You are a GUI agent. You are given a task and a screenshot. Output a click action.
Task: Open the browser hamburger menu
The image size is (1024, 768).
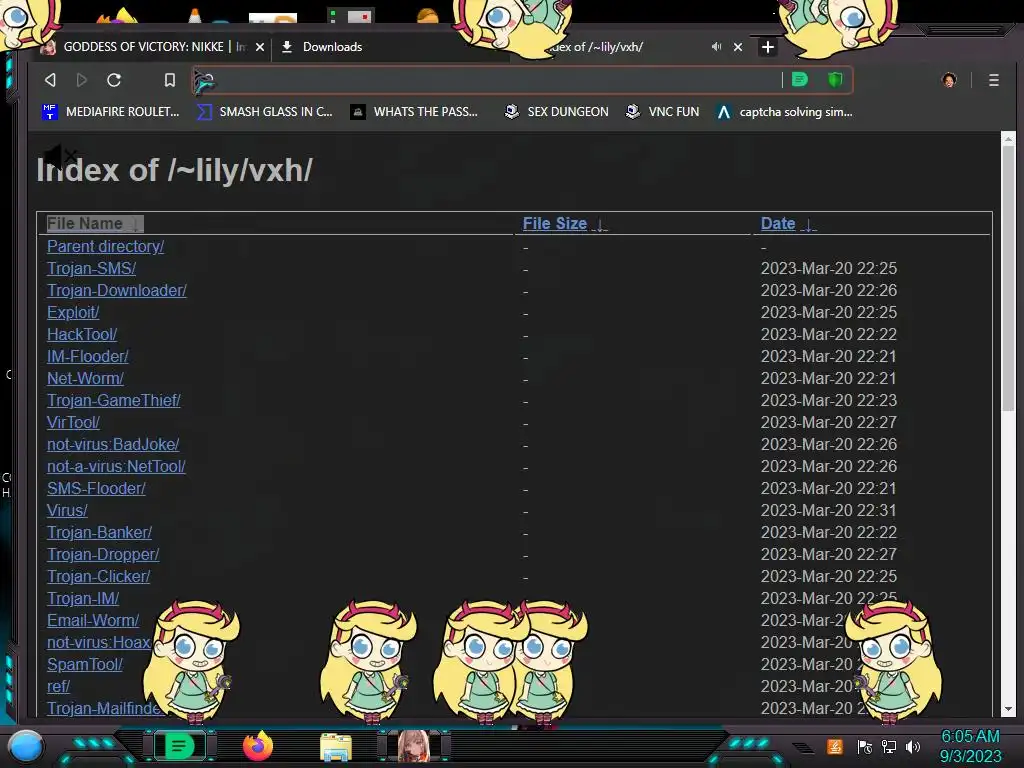(993, 80)
